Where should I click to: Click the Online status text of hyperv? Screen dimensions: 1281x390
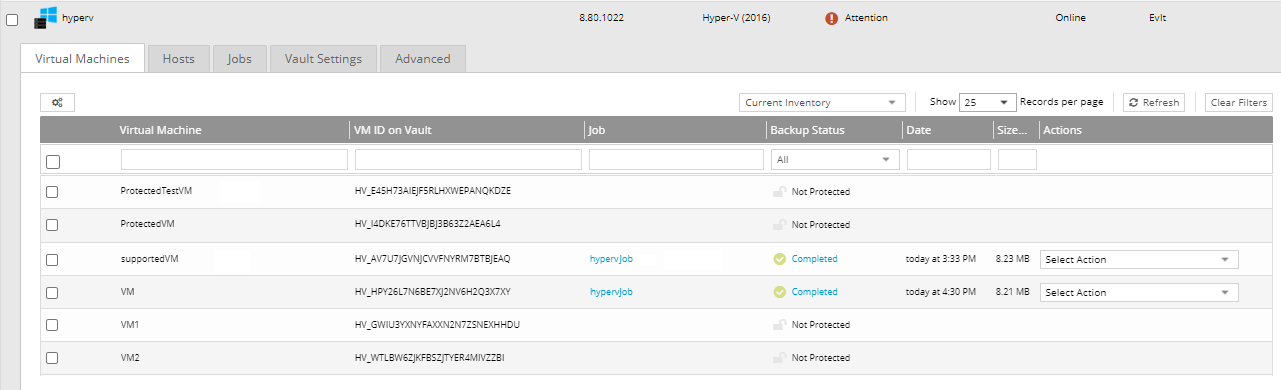[x=1070, y=18]
